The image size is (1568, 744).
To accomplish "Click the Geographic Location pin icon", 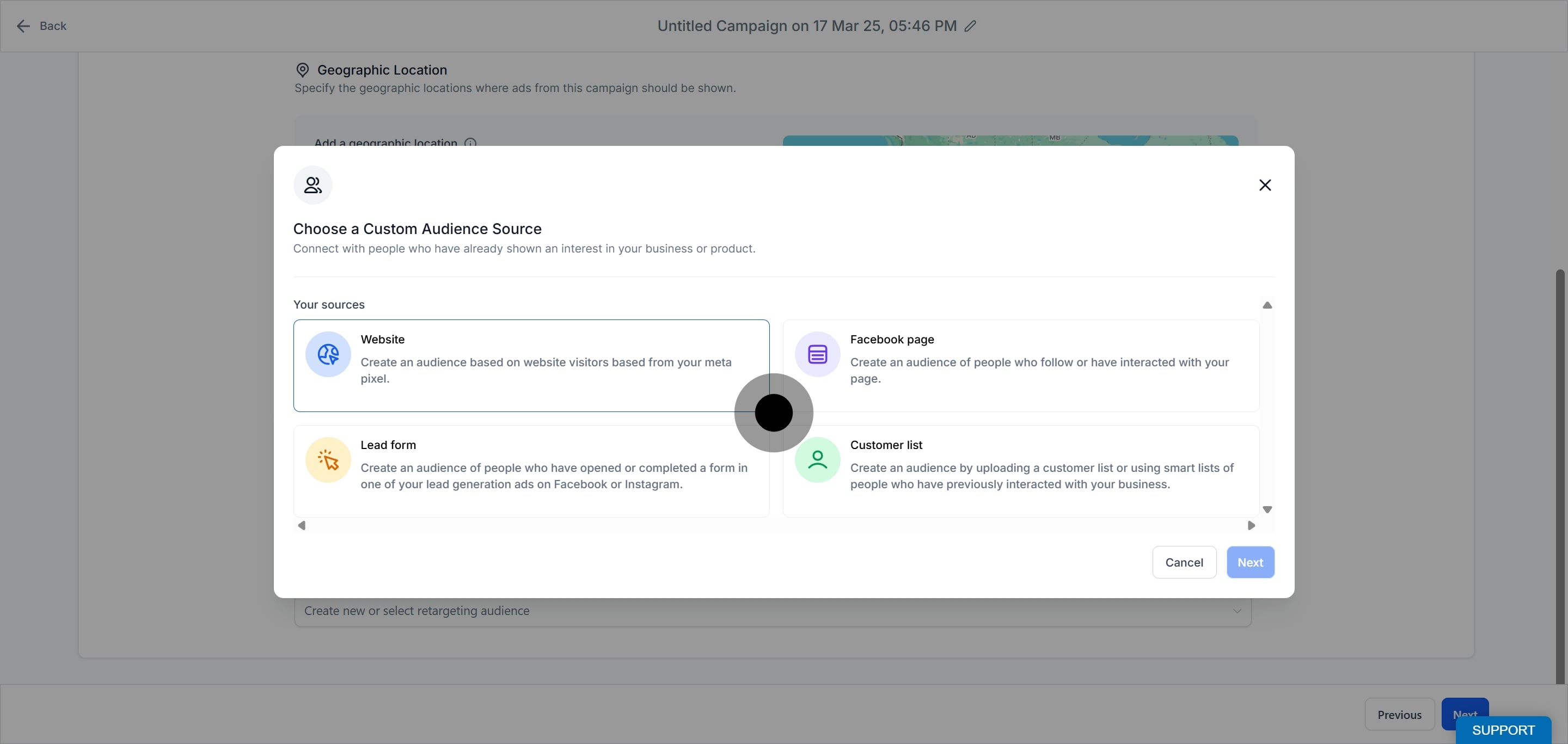I will (302, 70).
